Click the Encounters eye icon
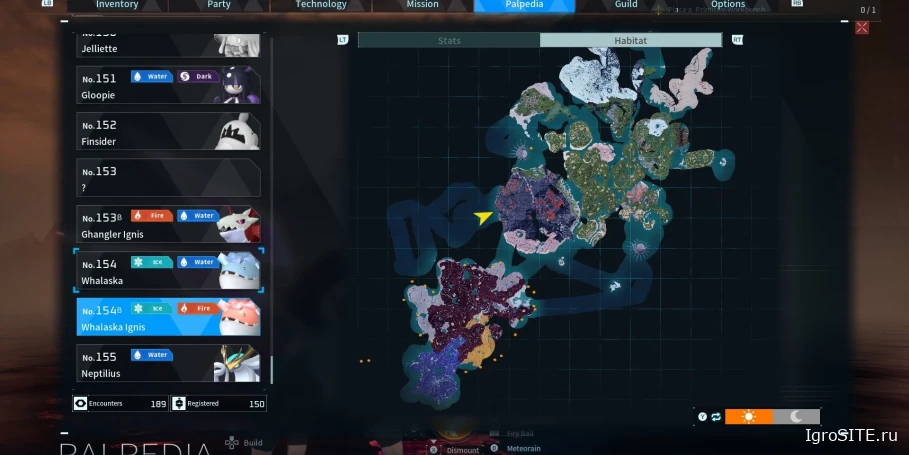This screenshot has height=455, width=909. 81,403
